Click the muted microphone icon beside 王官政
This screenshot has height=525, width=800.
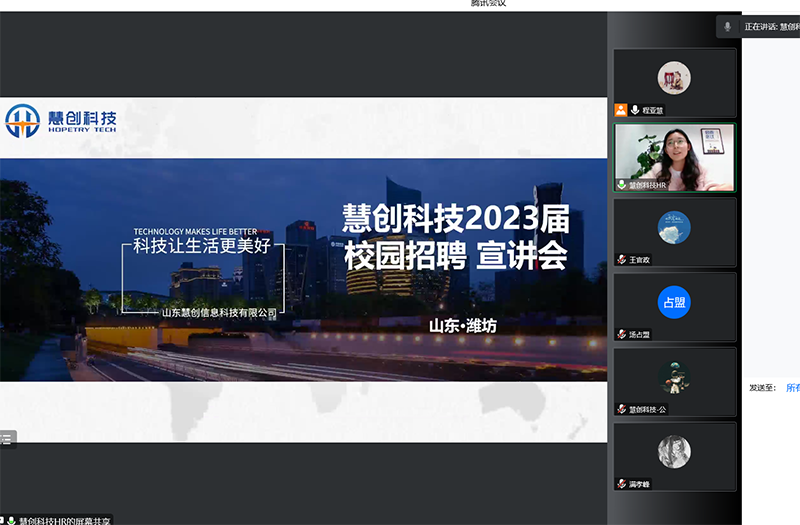click(x=622, y=260)
